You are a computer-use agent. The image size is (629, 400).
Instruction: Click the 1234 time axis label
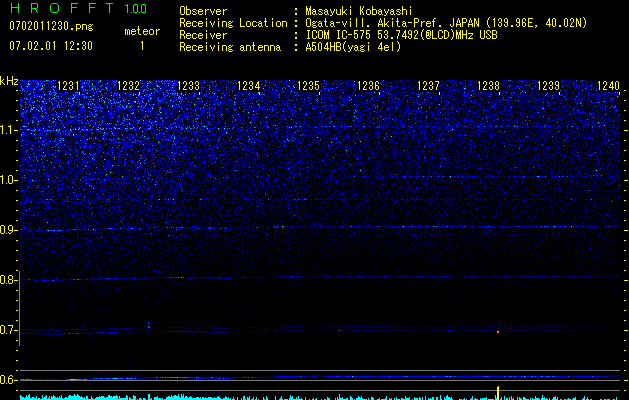(248, 86)
